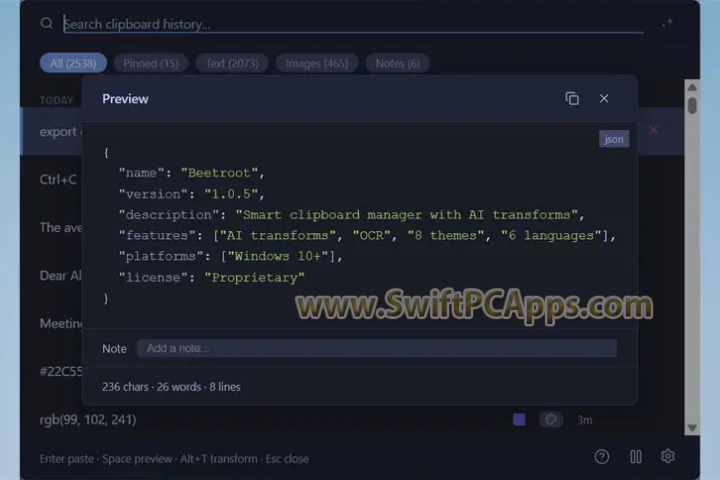
Task: Open the Notes (6) tab
Action: [x=398, y=63]
